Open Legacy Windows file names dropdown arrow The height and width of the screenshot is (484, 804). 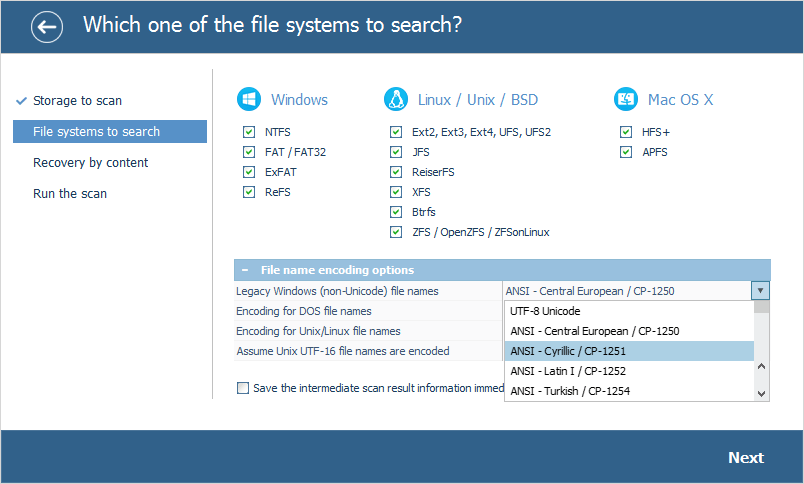(761, 291)
